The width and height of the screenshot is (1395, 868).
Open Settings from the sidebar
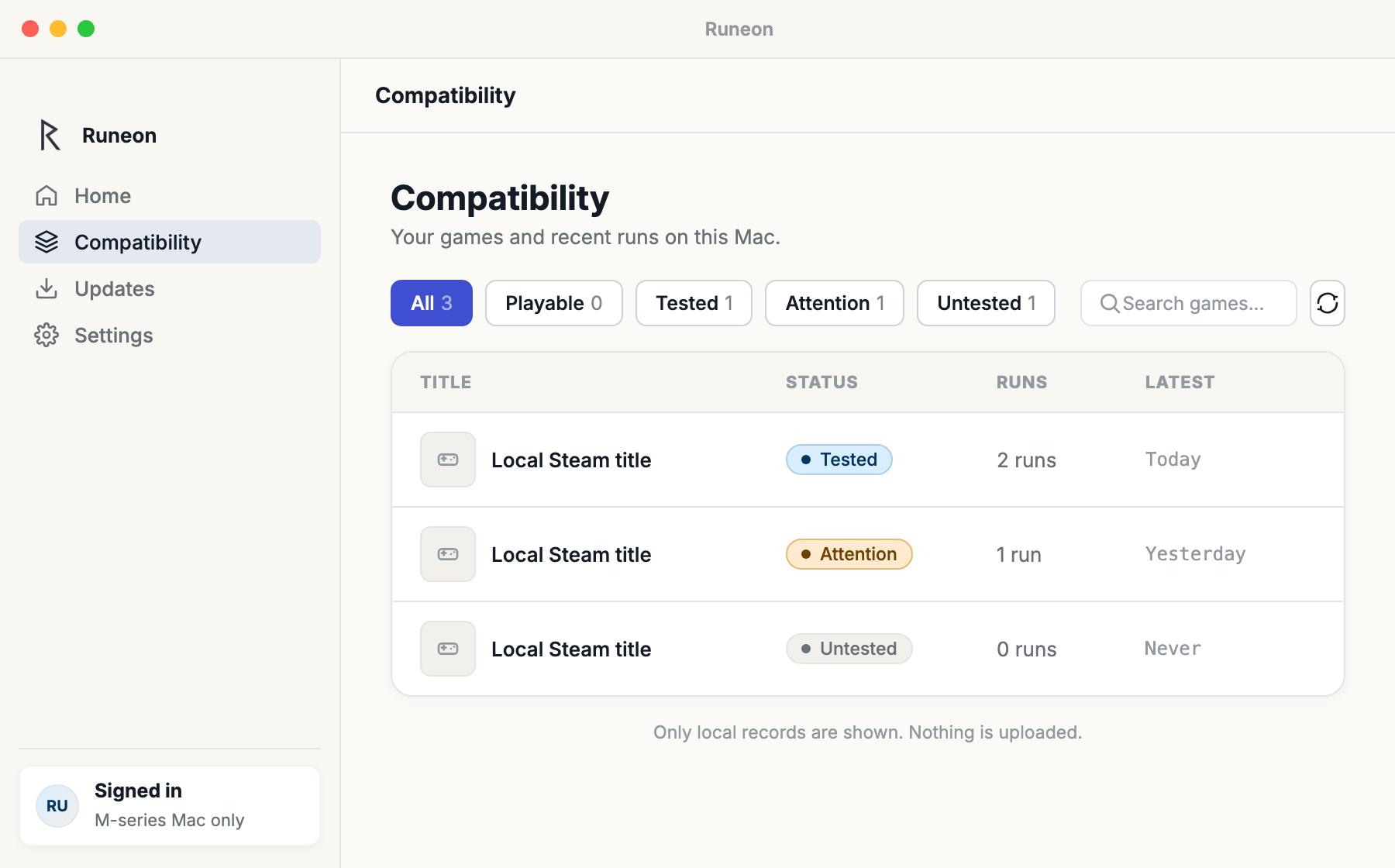[x=170, y=335]
